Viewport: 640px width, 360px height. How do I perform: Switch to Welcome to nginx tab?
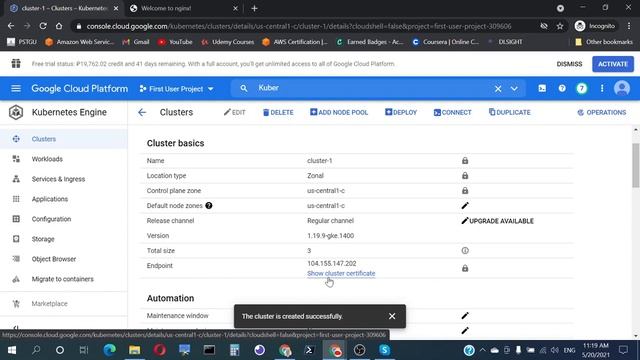tap(184, 8)
